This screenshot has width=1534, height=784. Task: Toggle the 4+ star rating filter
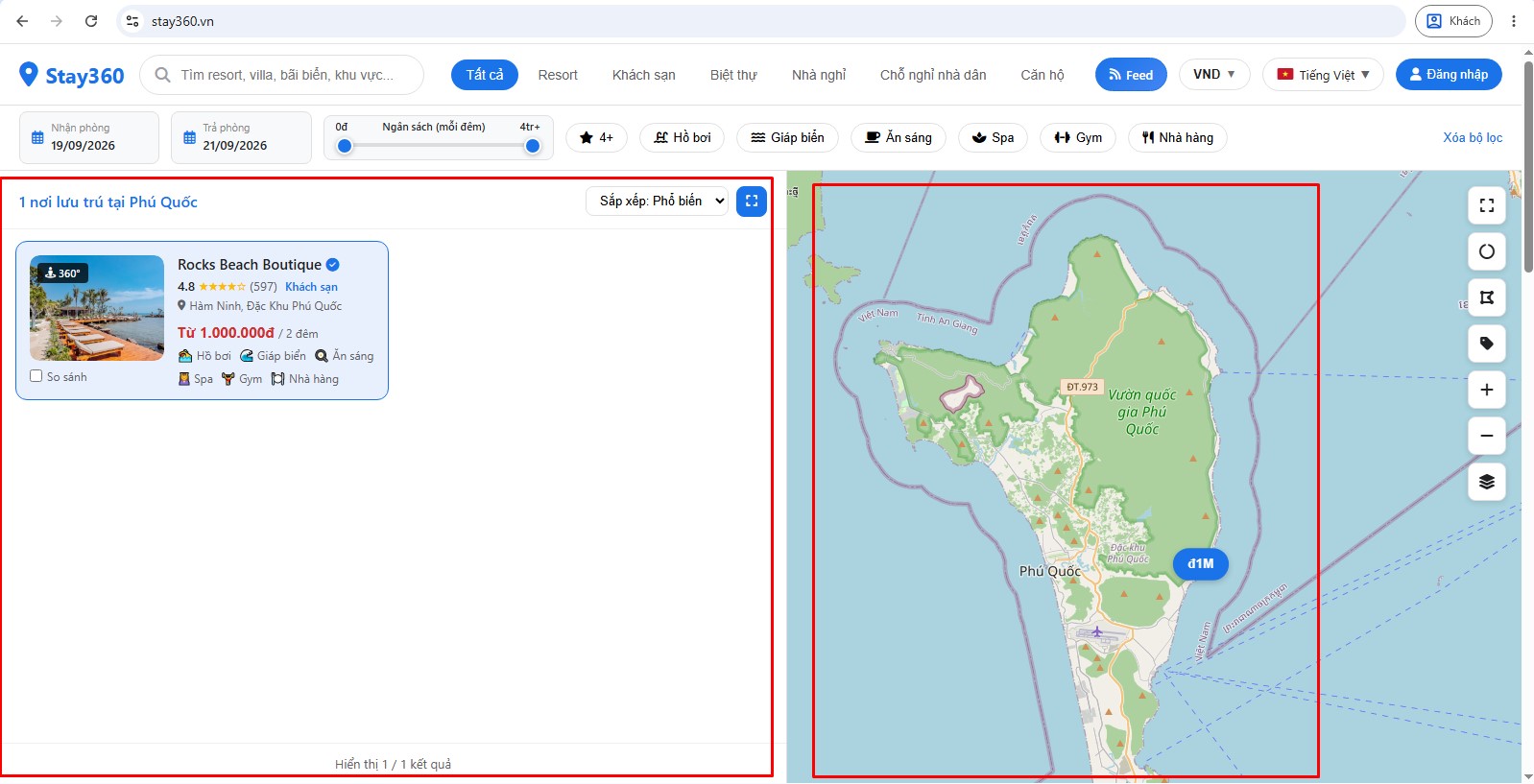click(596, 138)
